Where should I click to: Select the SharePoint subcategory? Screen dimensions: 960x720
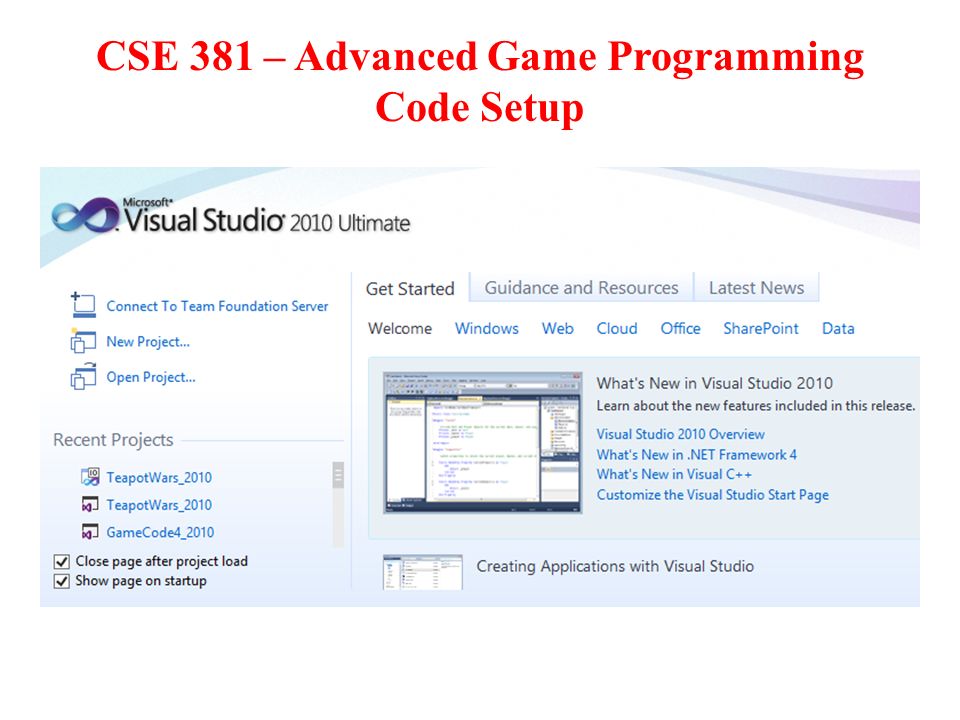[761, 329]
